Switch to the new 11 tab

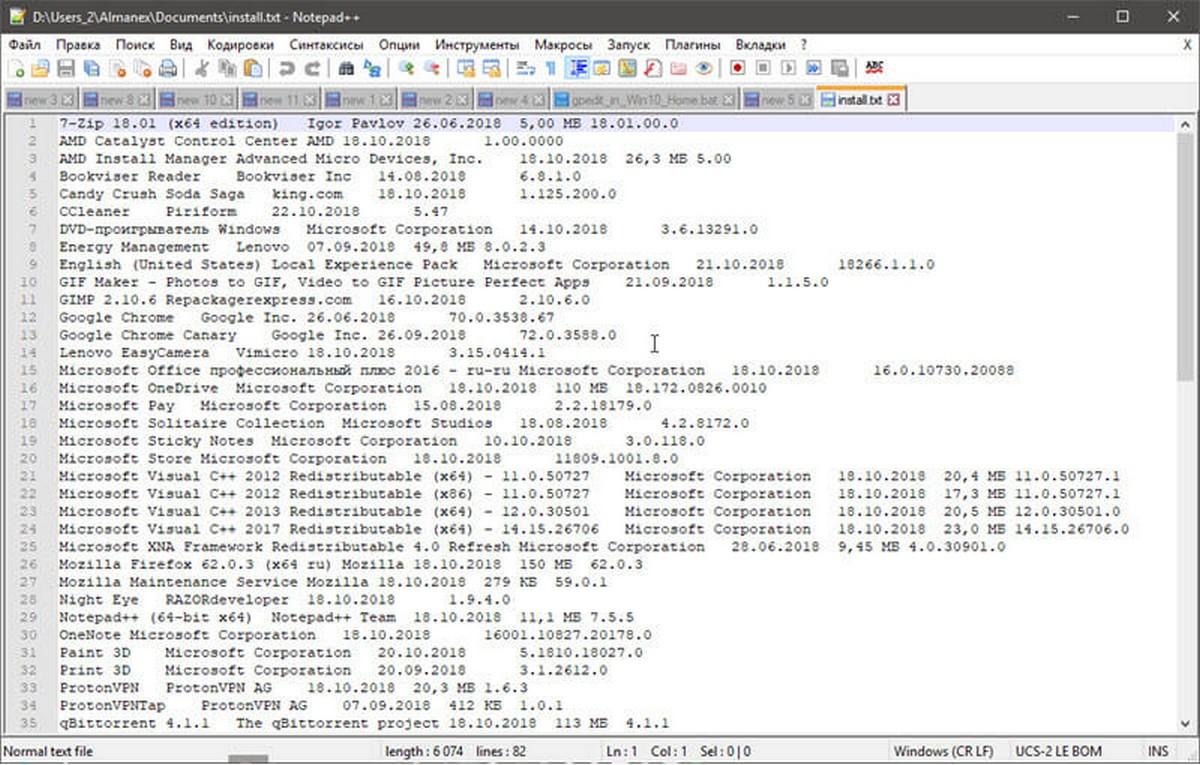pyautogui.click(x=281, y=100)
